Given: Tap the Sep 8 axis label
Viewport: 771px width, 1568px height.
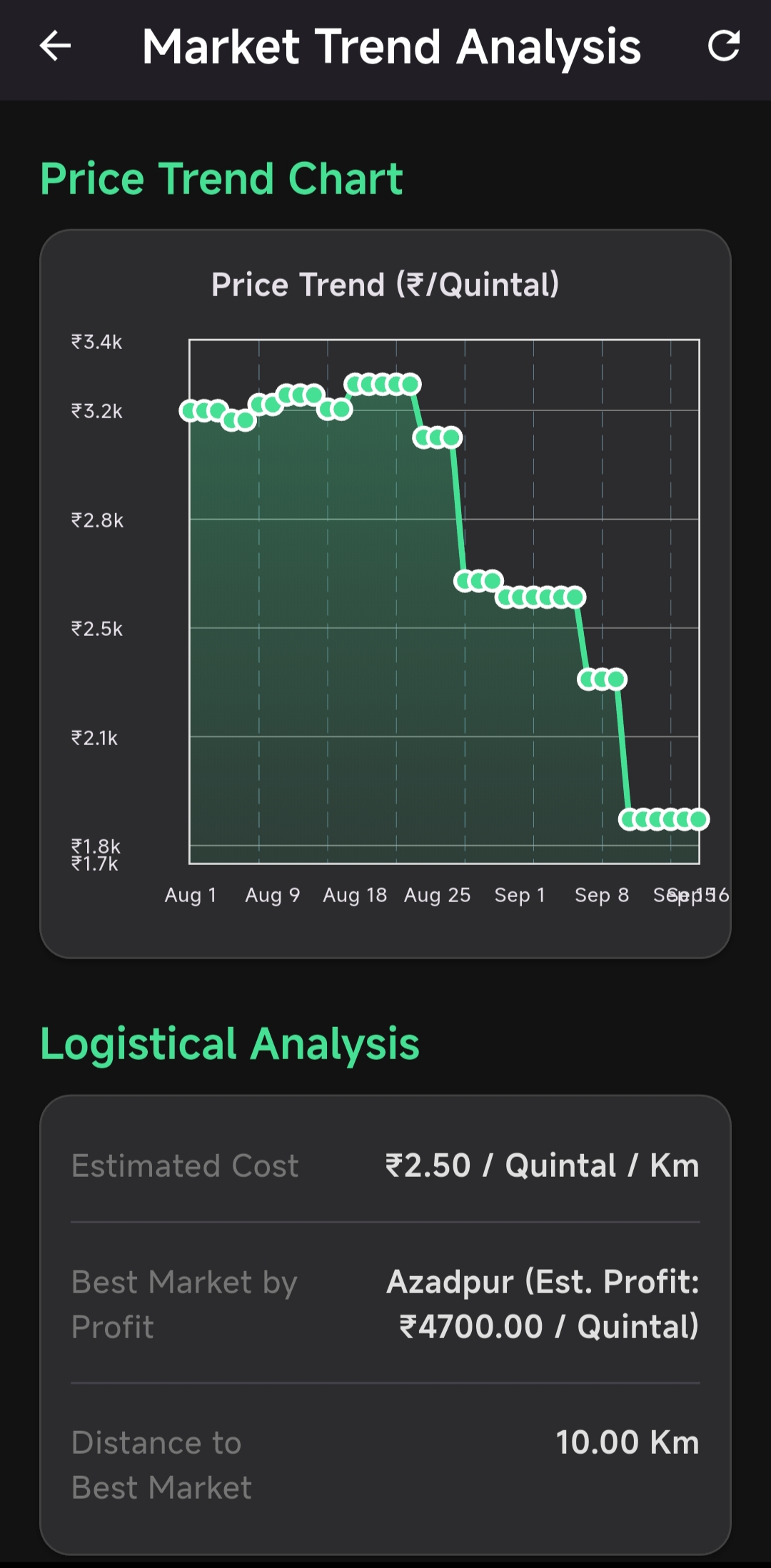Looking at the screenshot, I should click(x=602, y=895).
